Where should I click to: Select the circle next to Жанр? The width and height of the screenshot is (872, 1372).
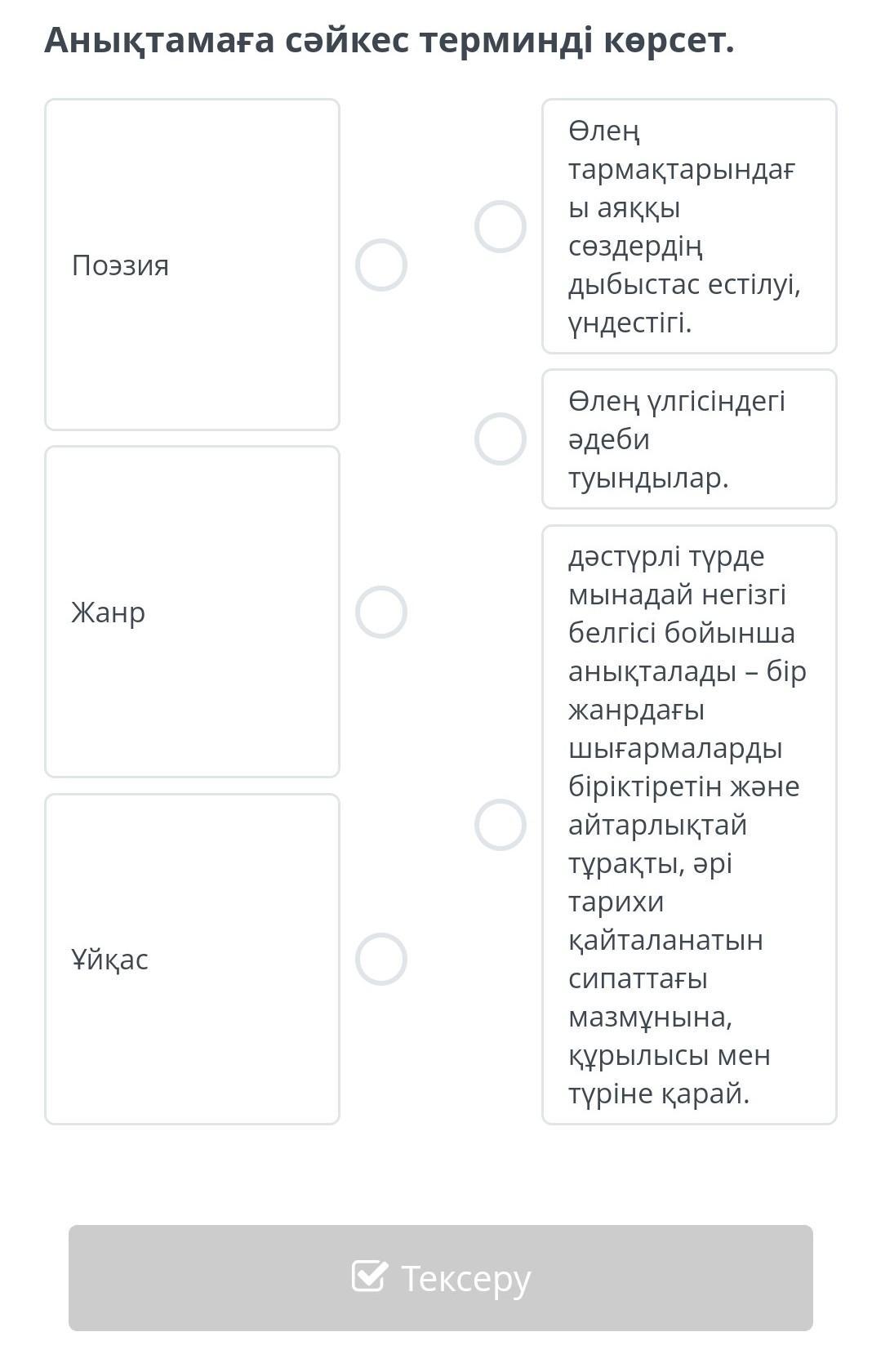point(381,612)
